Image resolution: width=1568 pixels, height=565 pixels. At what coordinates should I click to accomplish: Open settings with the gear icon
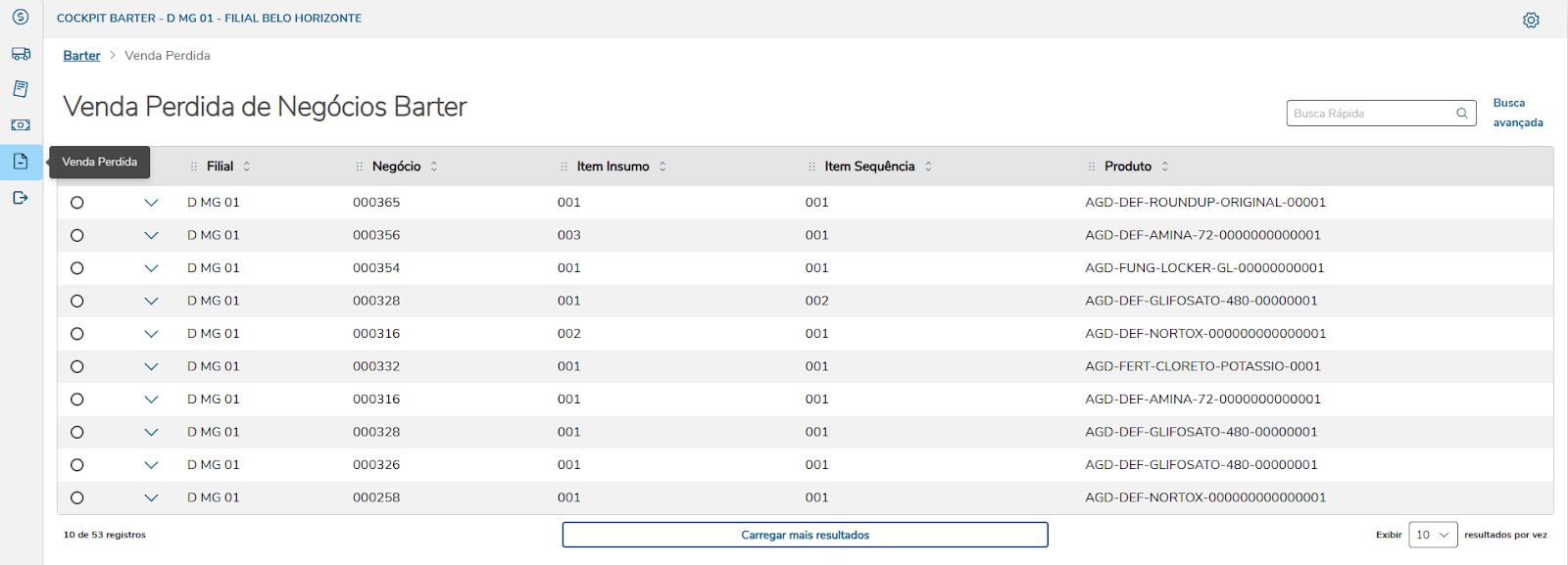pos(1531,20)
